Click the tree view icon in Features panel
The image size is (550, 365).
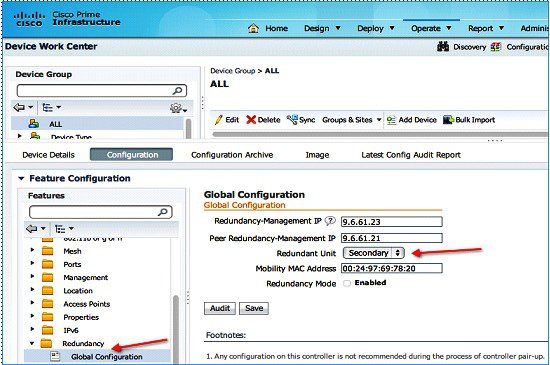pyautogui.click(x=60, y=229)
